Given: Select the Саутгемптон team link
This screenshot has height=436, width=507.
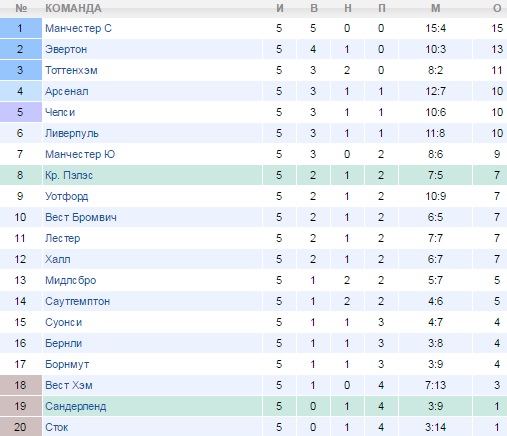Looking at the screenshot, I should tap(78, 301).
